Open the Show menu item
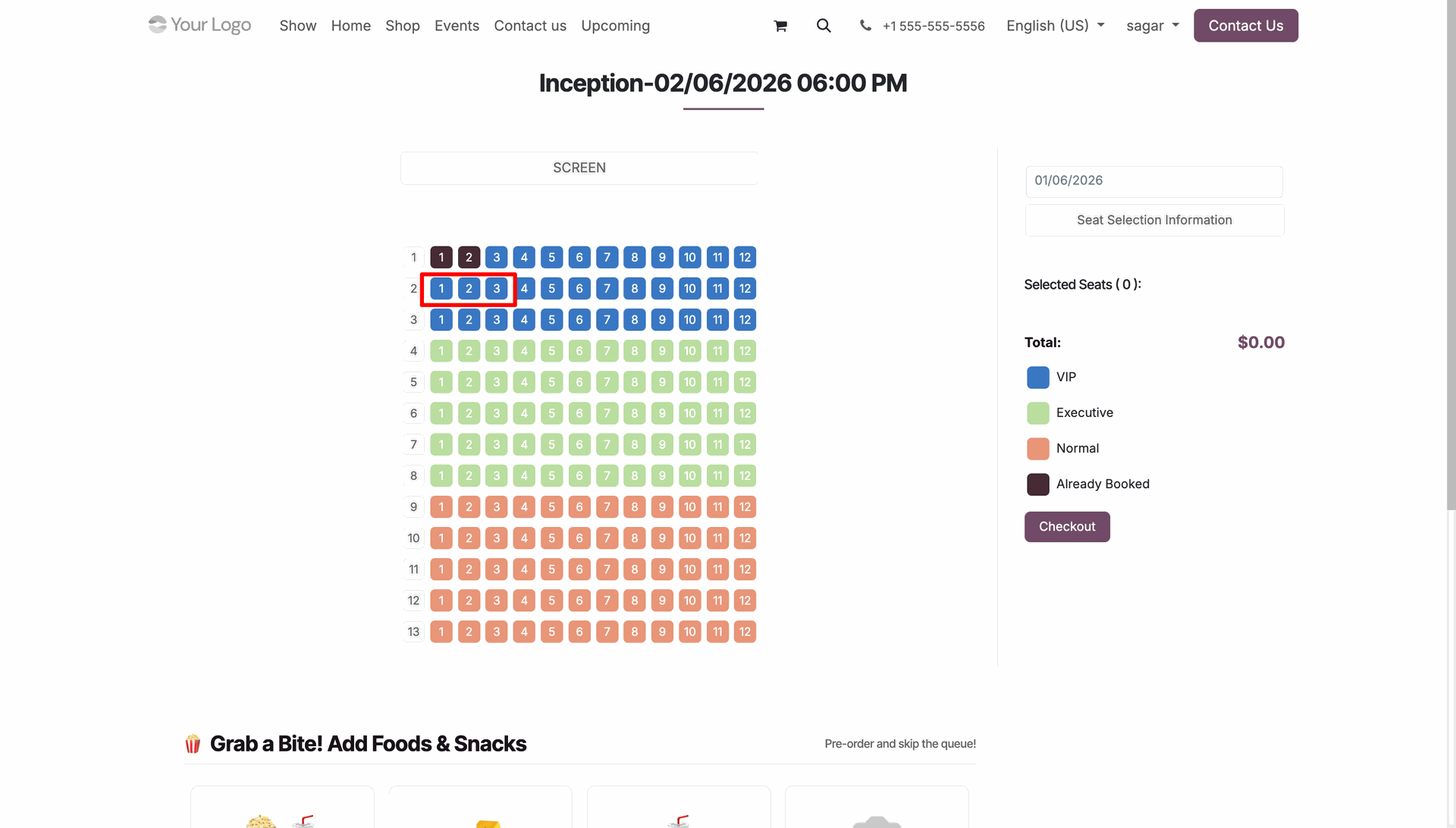1456x828 pixels. [x=298, y=26]
